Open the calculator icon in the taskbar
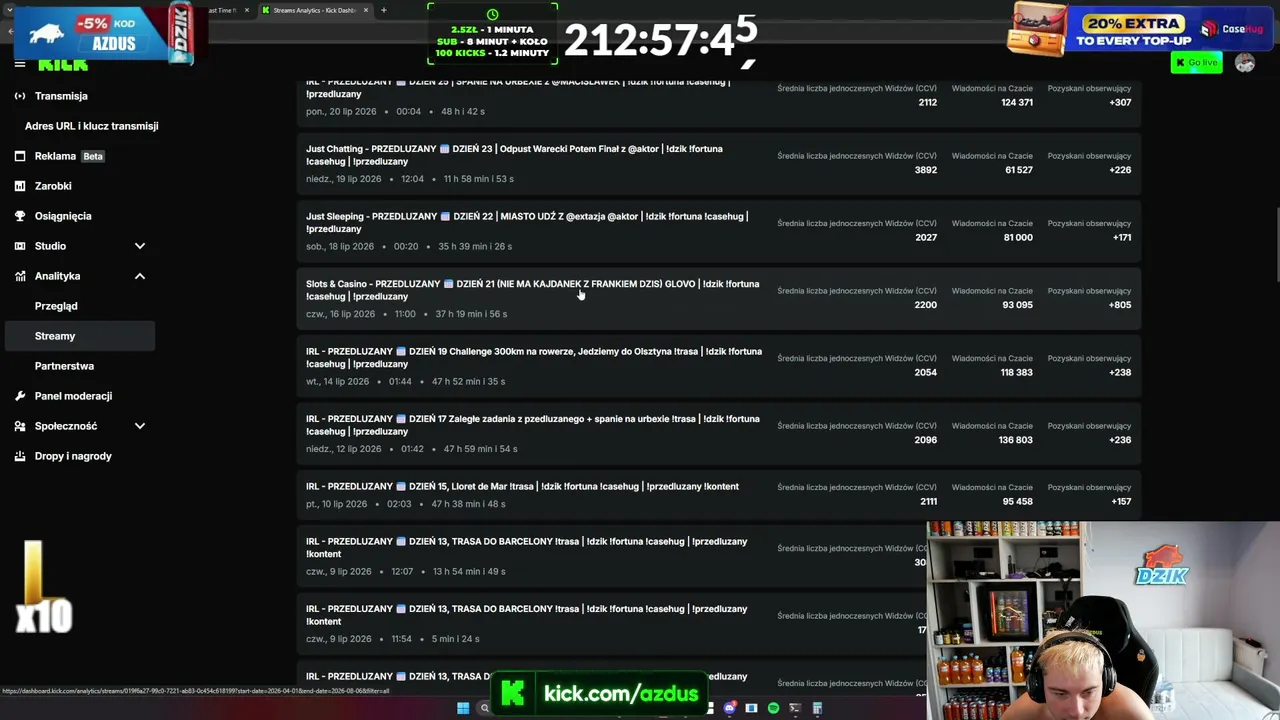This screenshot has height=720, width=1280. 817,708
